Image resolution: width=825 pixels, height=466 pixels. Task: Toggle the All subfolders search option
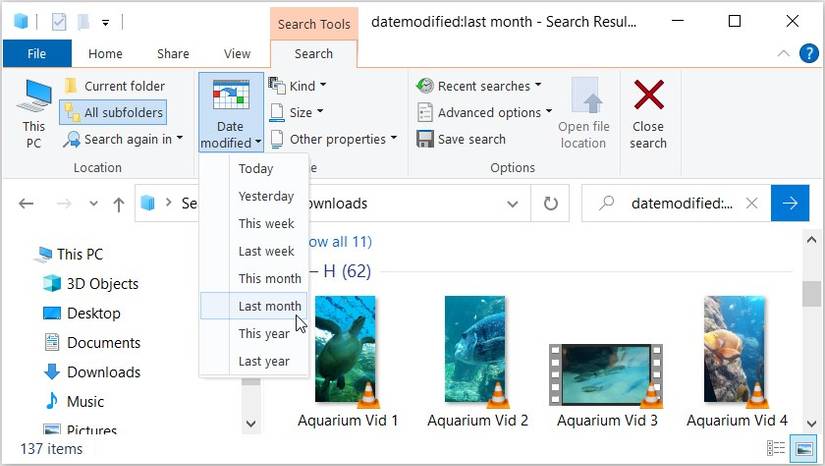coord(113,113)
